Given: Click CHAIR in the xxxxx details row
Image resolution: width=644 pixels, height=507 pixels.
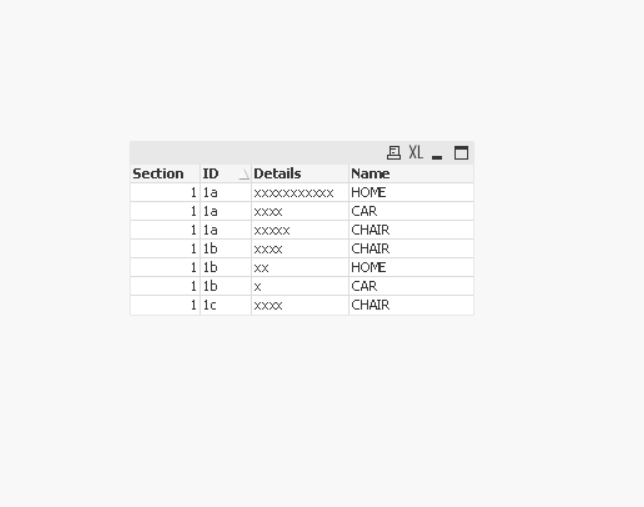Looking at the screenshot, I should tap(370, 230).
